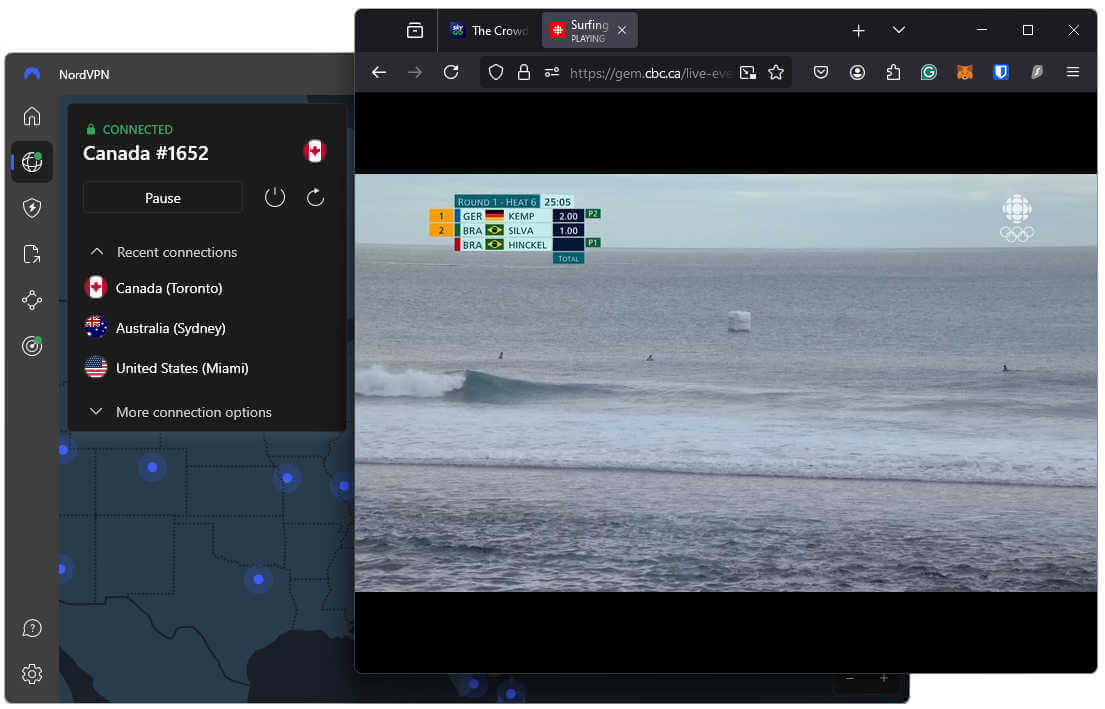Open the Grammarly extension icon

coord(929,73)
